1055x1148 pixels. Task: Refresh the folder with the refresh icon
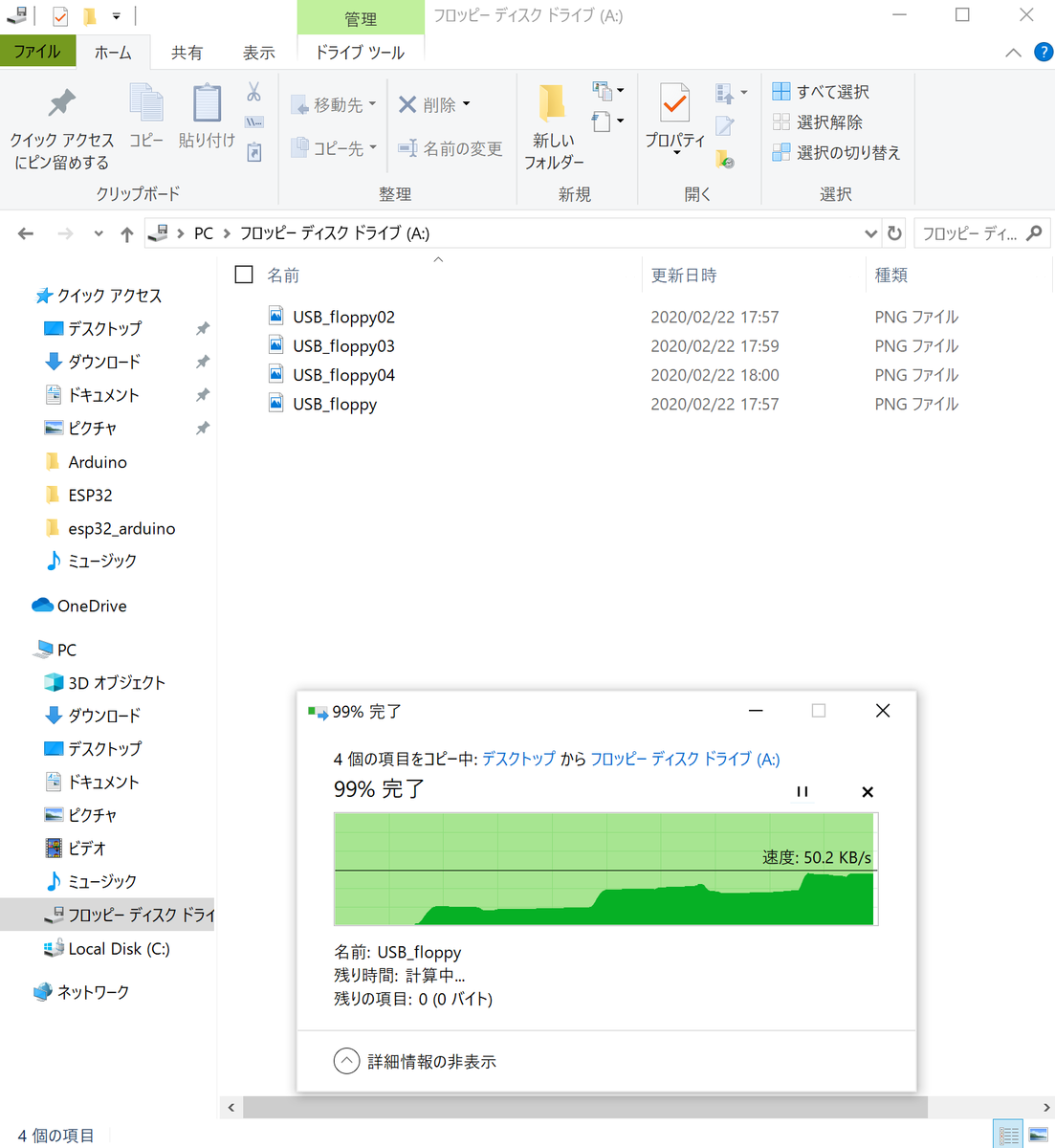pos(893,232)
